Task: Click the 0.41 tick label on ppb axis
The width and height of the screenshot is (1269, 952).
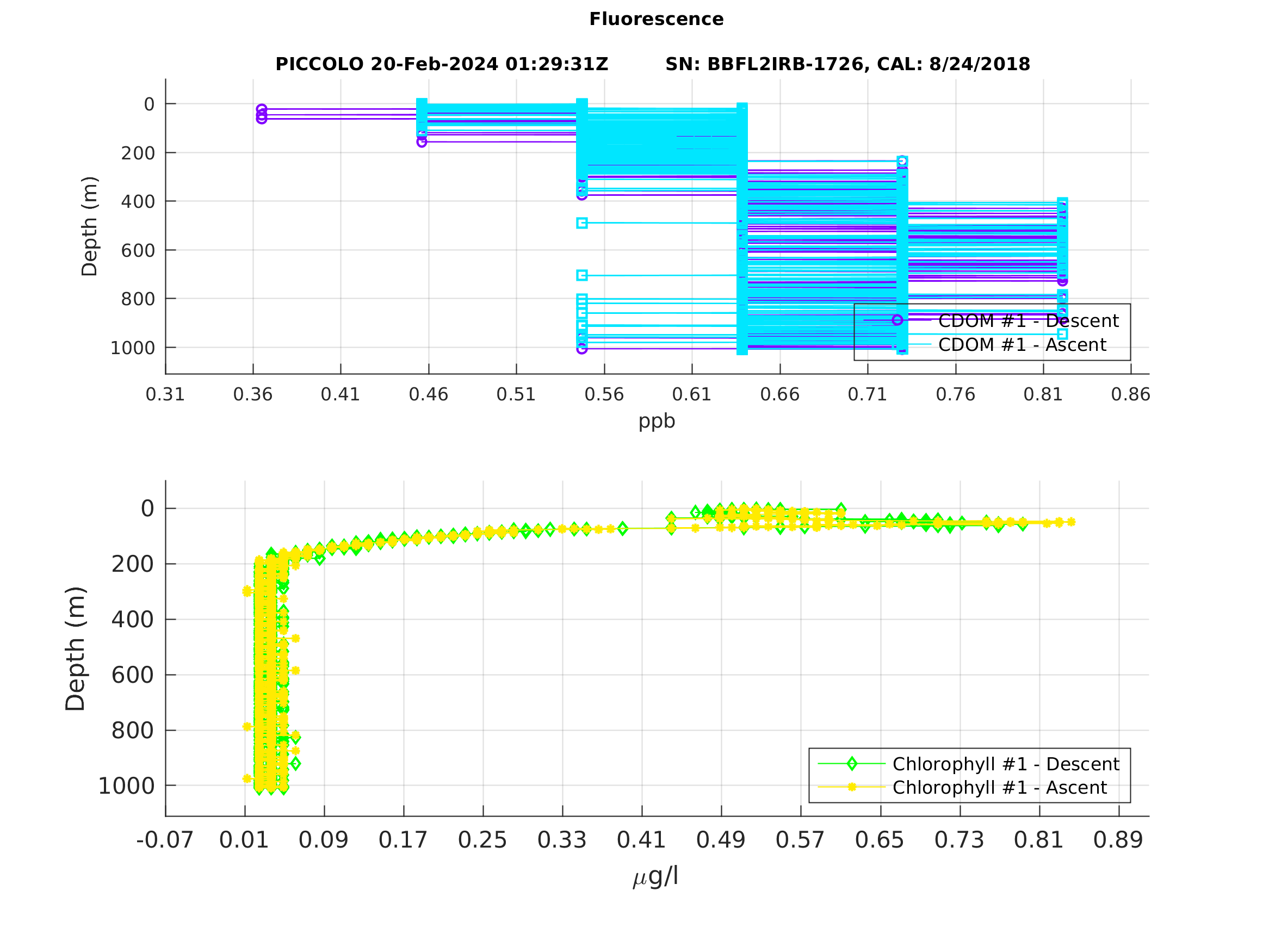Action: point(341,394)
